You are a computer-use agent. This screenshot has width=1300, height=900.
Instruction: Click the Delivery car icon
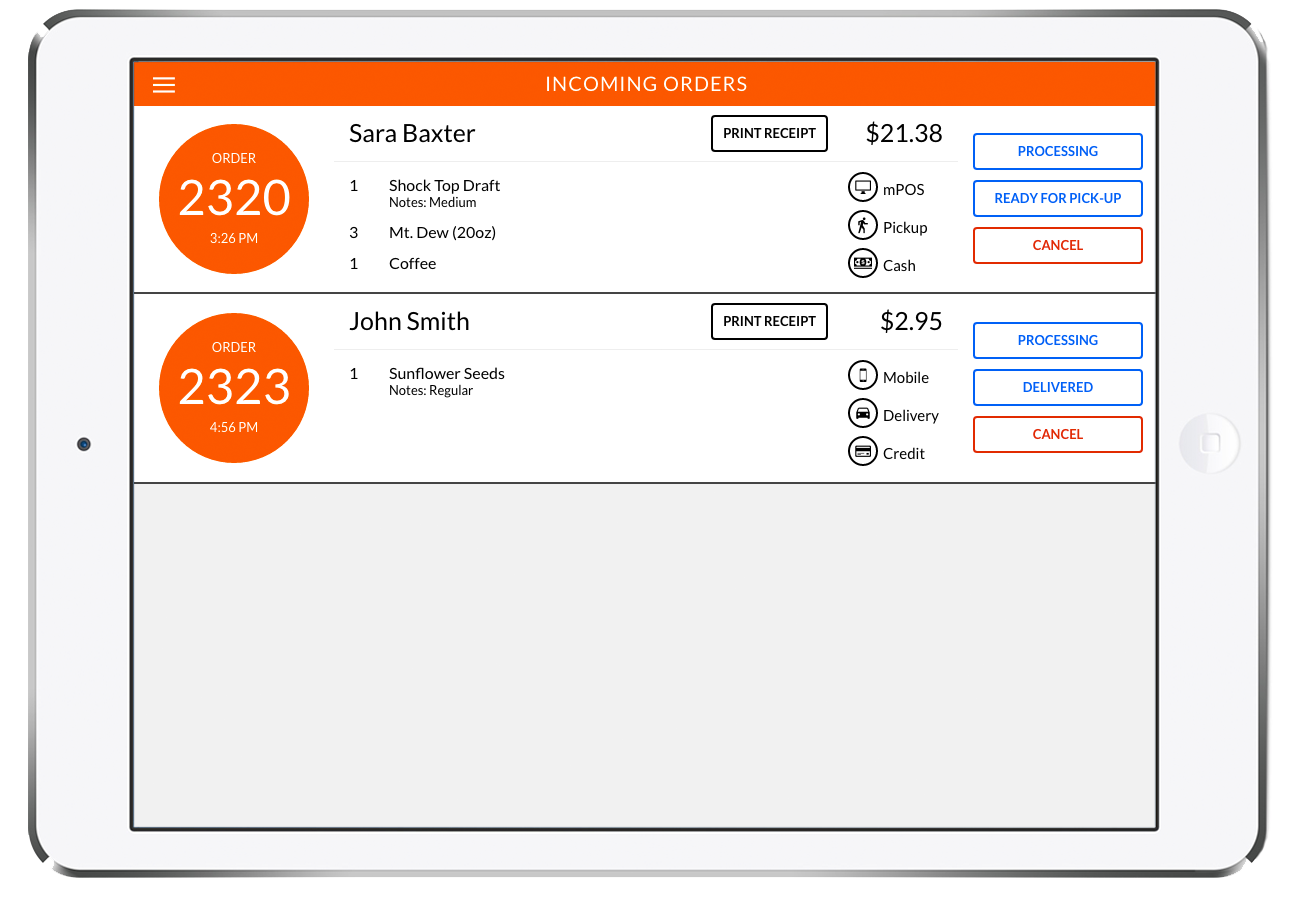coord(862,413)
